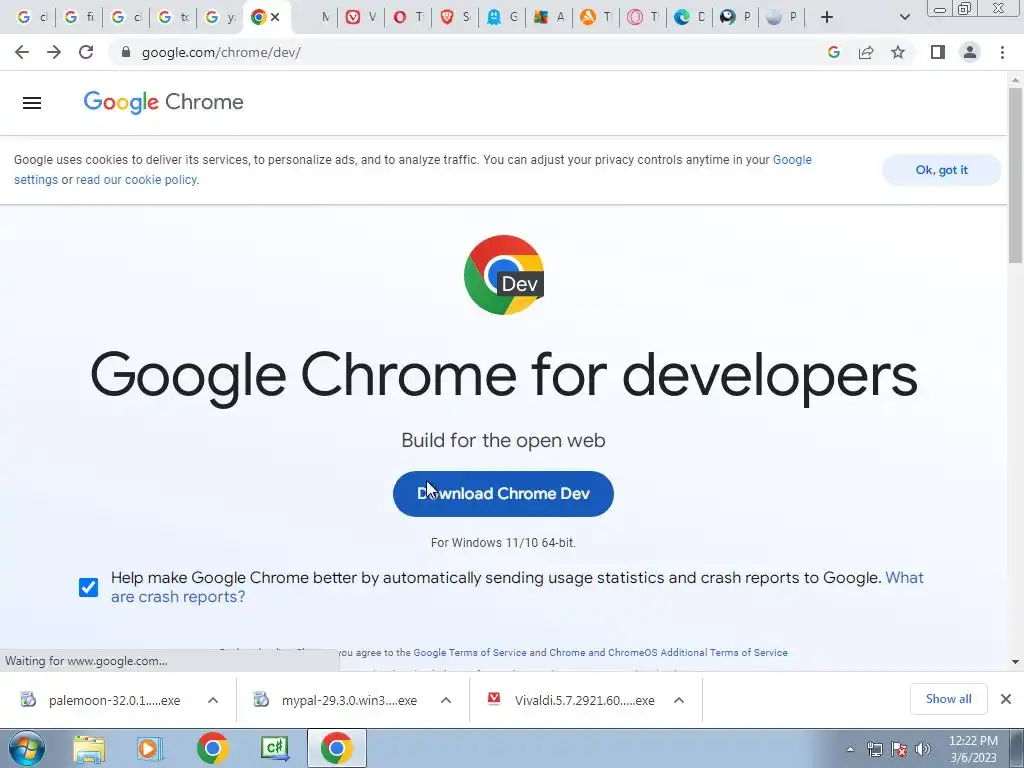The height and width of the screenshot is (768, 1024).
Task: Close the active Chrome Dev tab
Action: tap(276, 18)
